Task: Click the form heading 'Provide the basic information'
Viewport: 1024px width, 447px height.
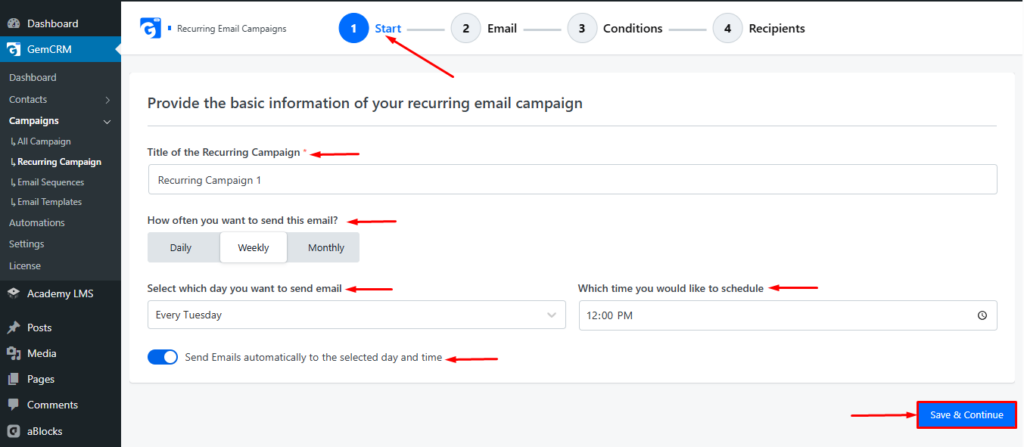Action: (x=365, y=103)
